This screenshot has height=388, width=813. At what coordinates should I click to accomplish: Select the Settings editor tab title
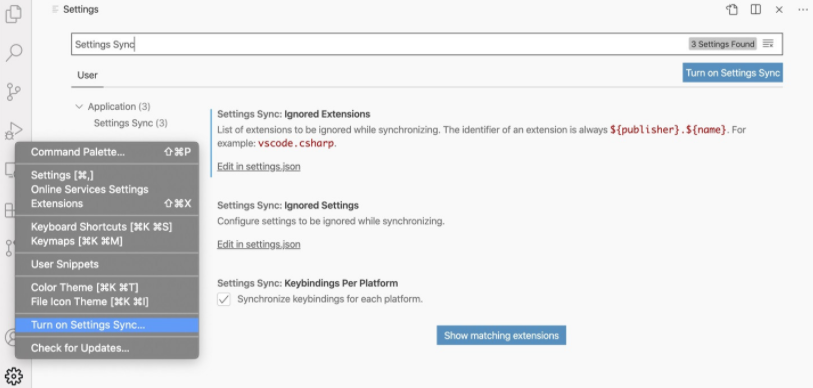[80, 9]
